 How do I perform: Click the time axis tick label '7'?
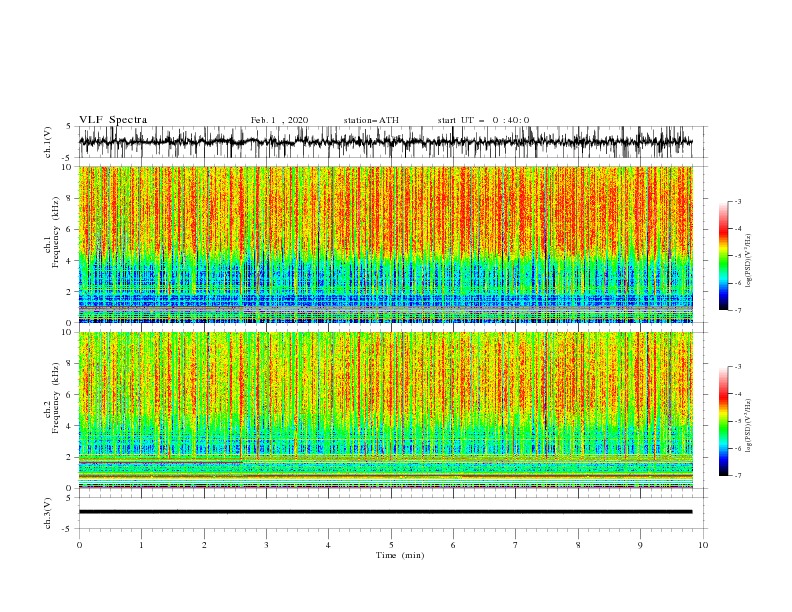point(516,545)
